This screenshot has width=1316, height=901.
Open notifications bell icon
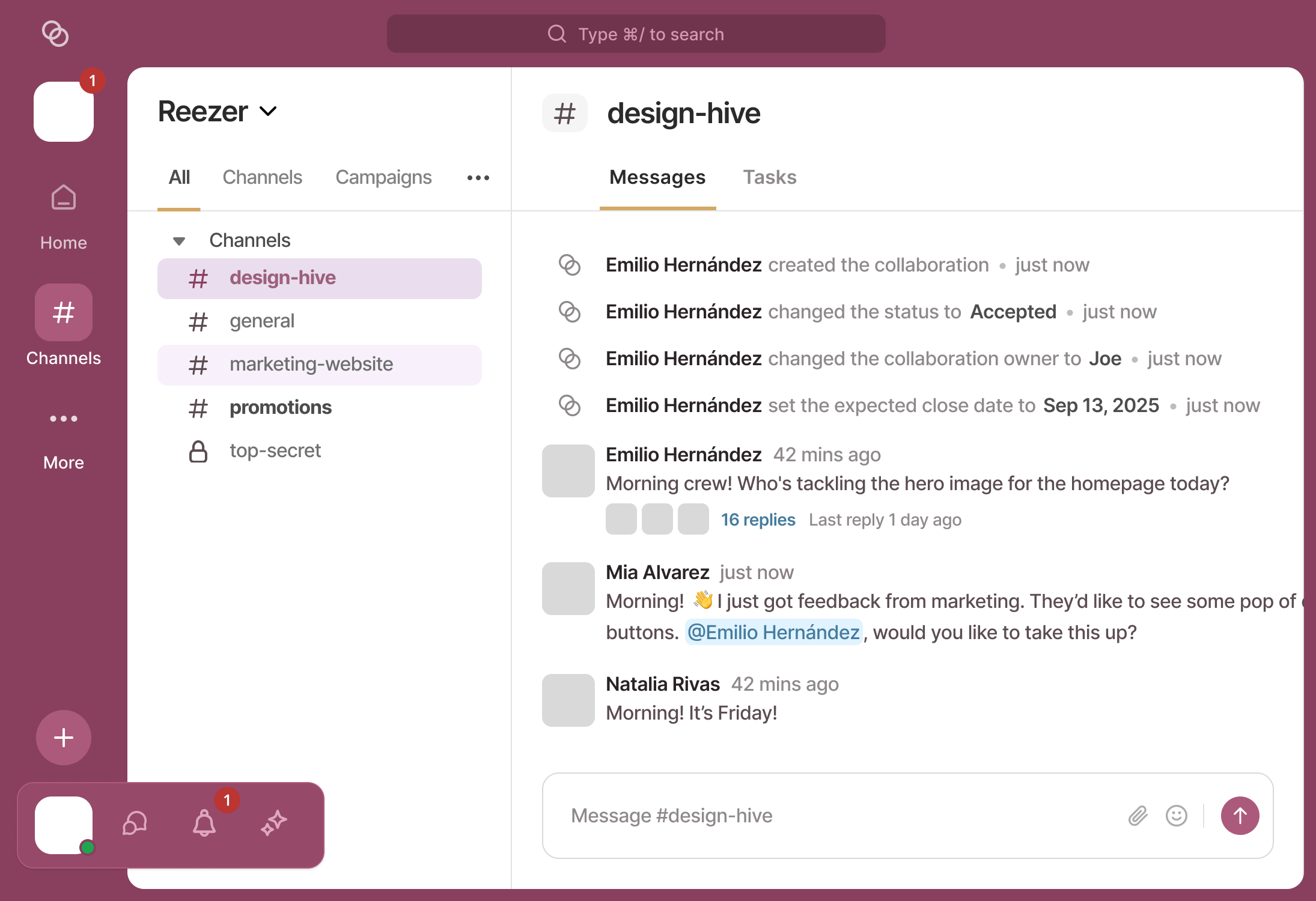(x=204, y=823)
